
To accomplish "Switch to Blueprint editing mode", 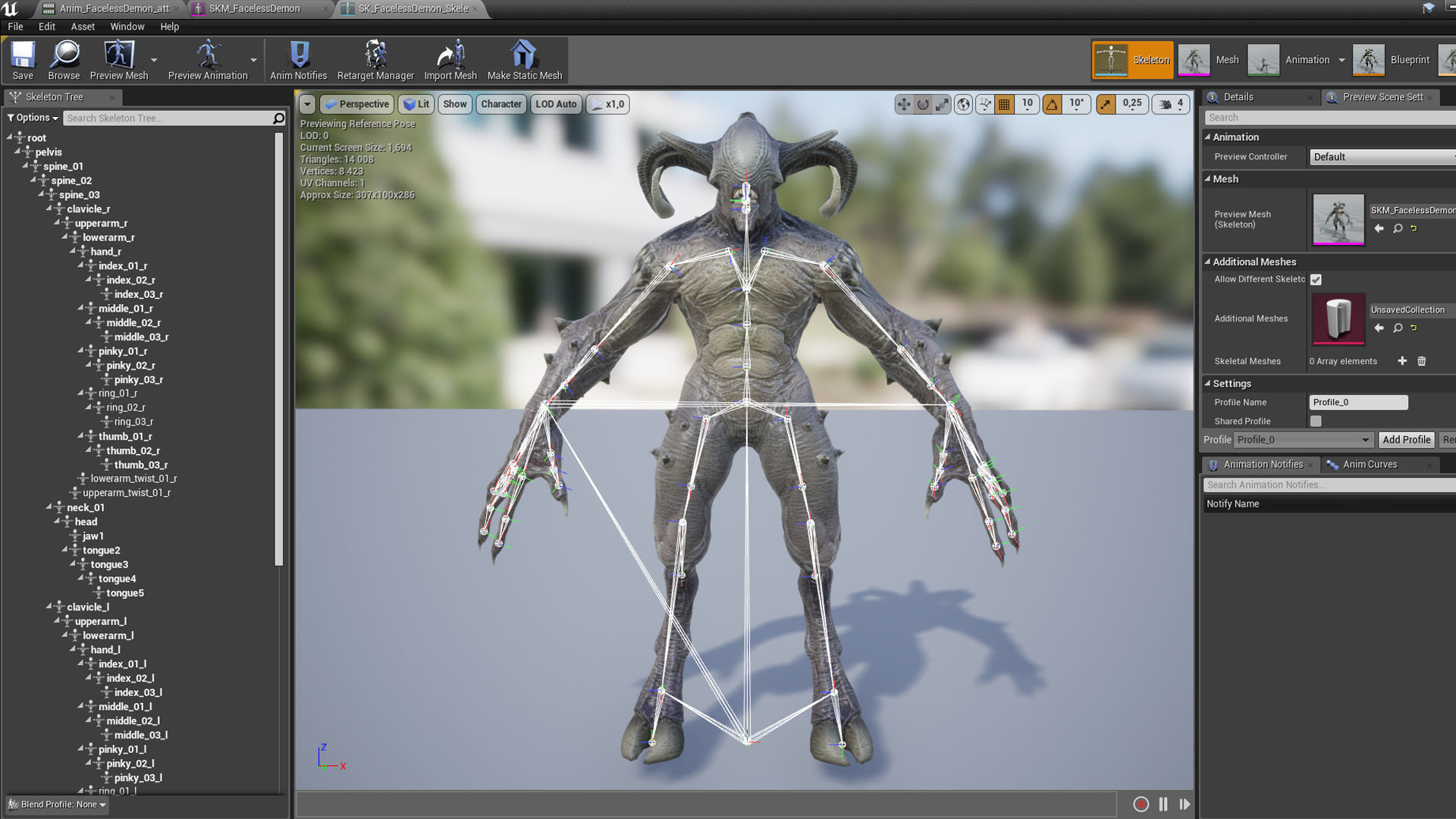I will coord(1392,60).
